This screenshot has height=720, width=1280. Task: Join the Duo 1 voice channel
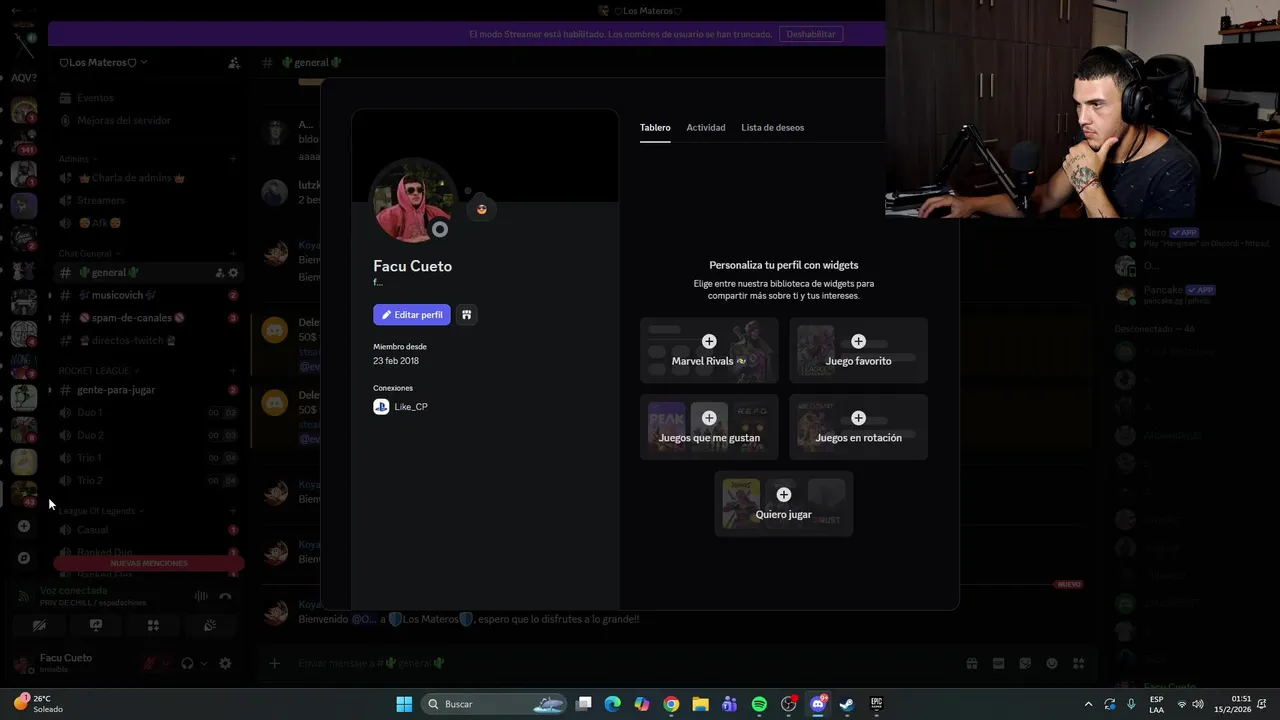(x=89, y=412)
